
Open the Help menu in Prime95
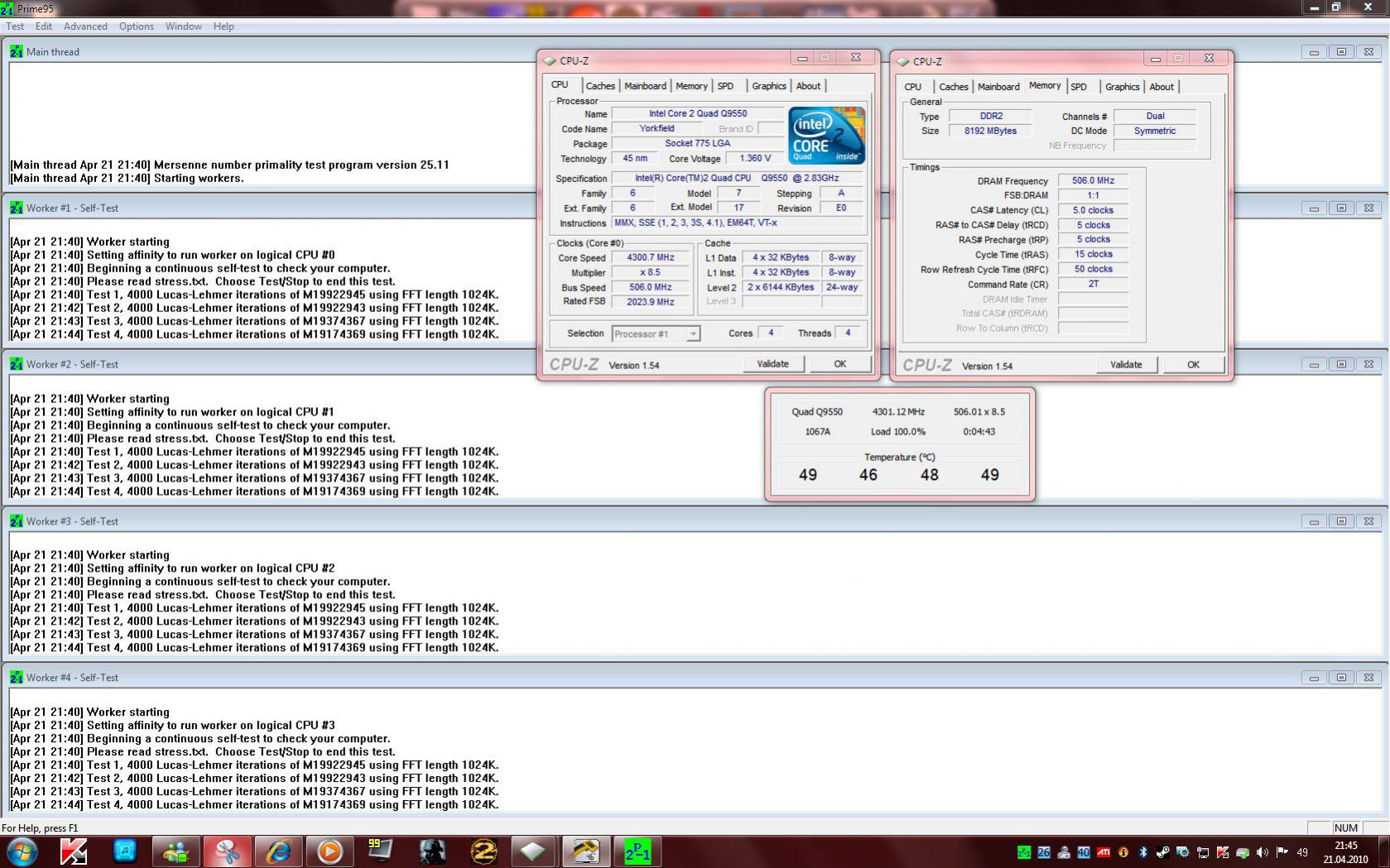click(224, 26)
